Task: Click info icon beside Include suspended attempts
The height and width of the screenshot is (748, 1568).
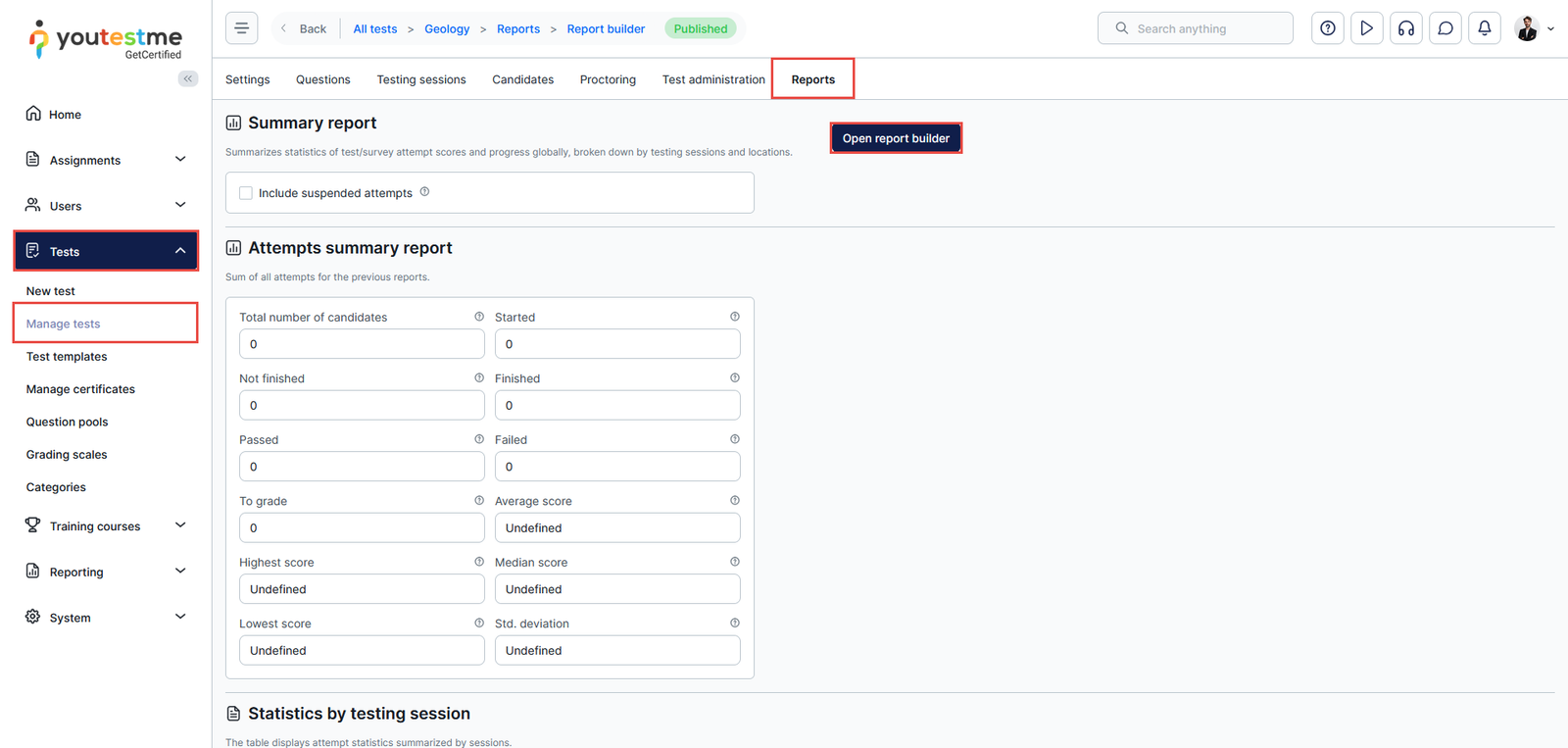Action: [x=424, y=192]
